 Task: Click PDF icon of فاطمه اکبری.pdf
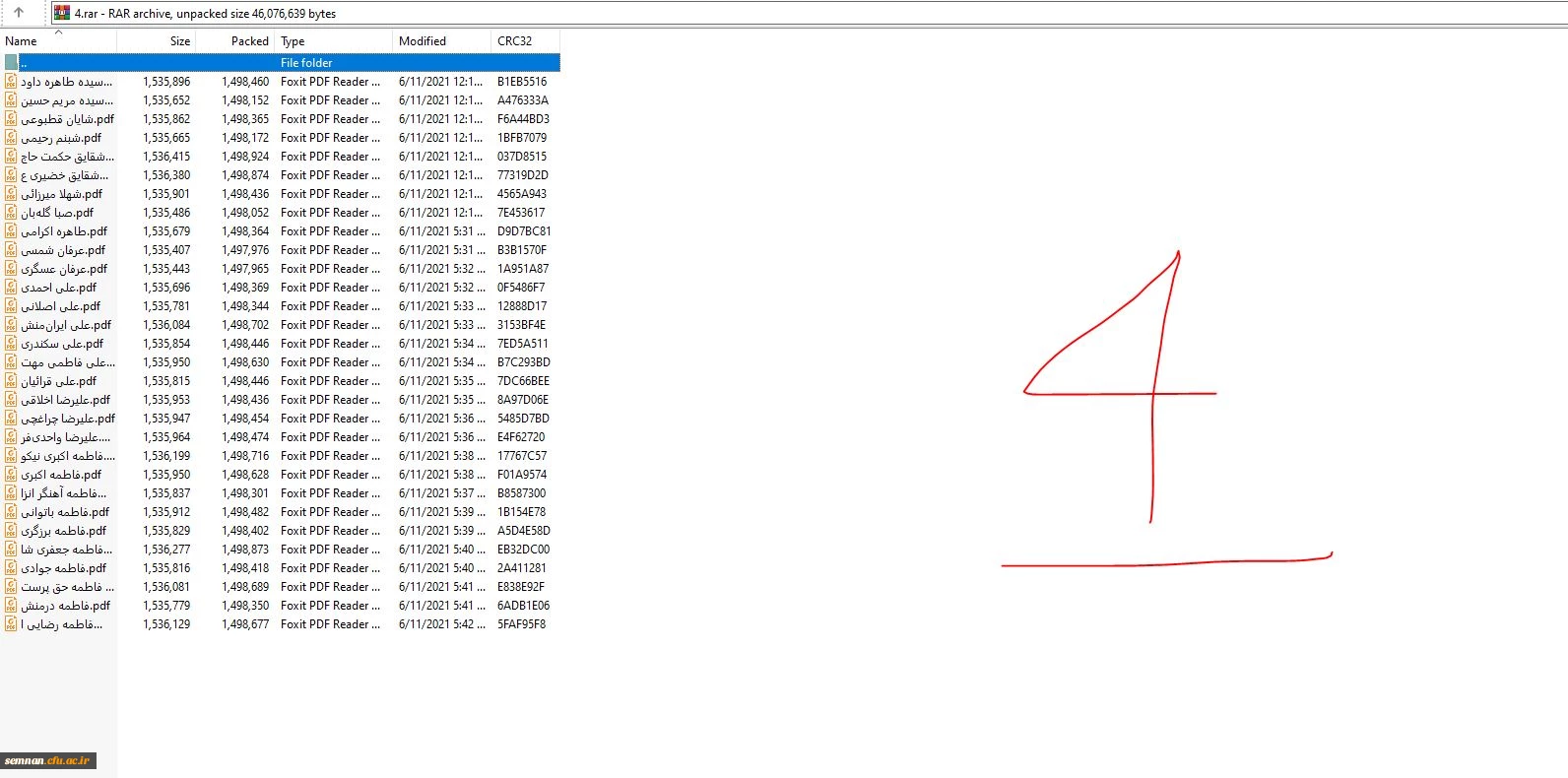point(11,475)
